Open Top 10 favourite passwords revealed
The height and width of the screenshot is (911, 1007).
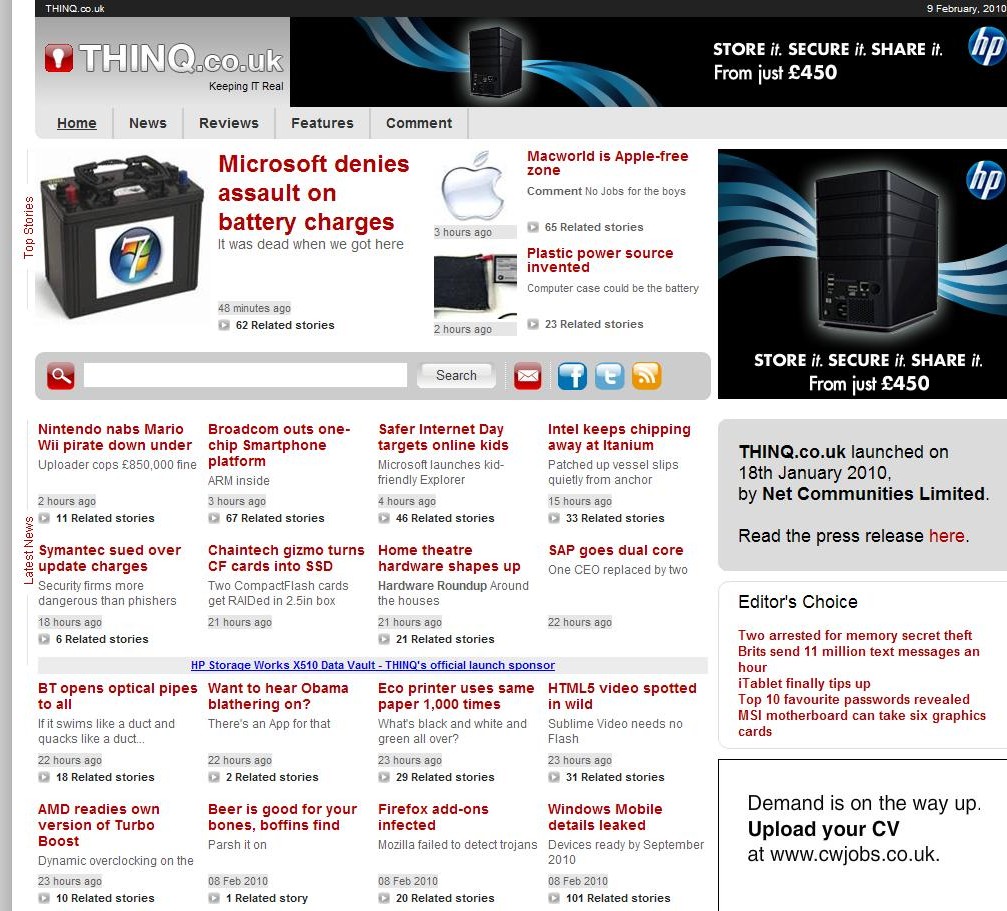pos(854,699)
